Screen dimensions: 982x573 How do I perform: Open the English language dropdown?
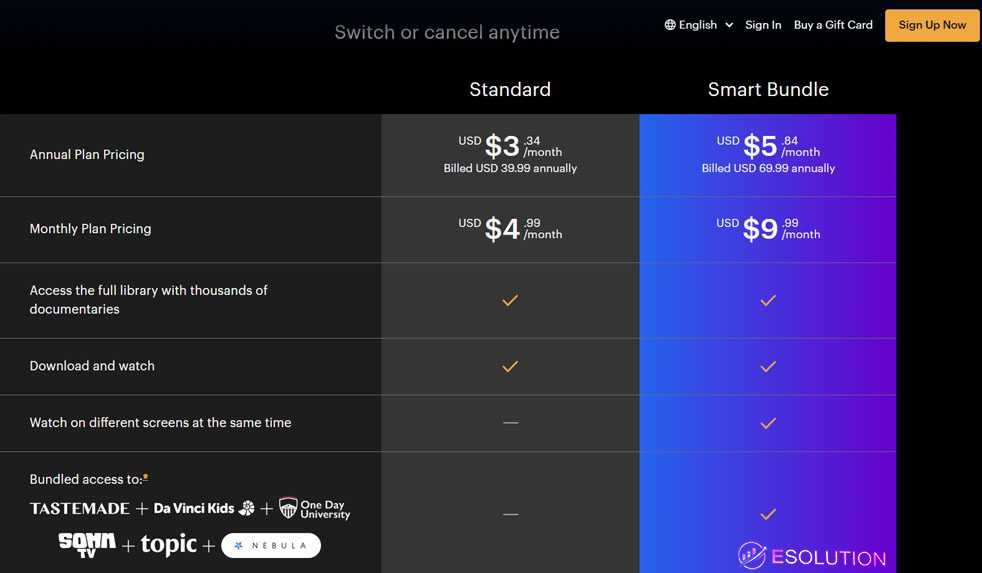[698, 25]
